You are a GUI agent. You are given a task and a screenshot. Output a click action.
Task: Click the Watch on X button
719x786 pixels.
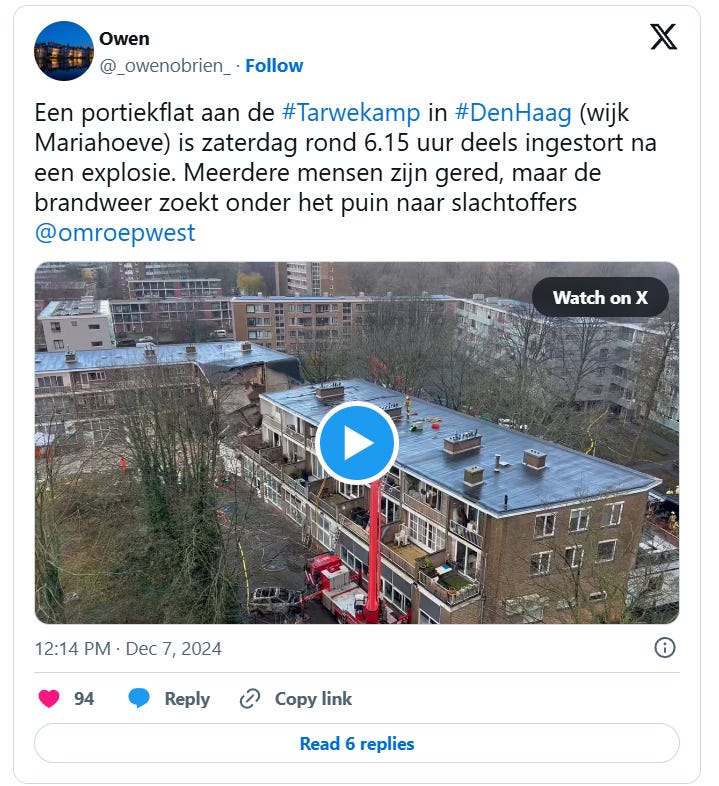pyautogui.click(x=600, y=297)
